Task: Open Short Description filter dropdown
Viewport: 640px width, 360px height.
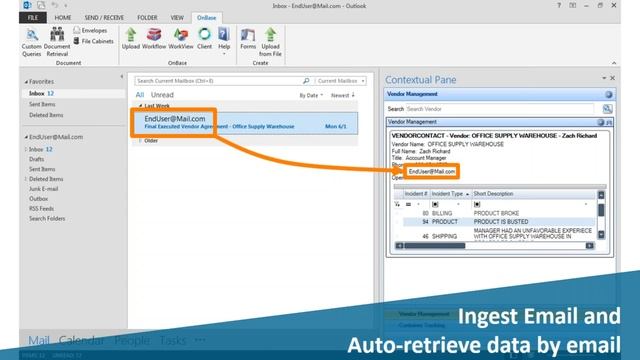Action: pyautogui.click(x=586, y=204)
